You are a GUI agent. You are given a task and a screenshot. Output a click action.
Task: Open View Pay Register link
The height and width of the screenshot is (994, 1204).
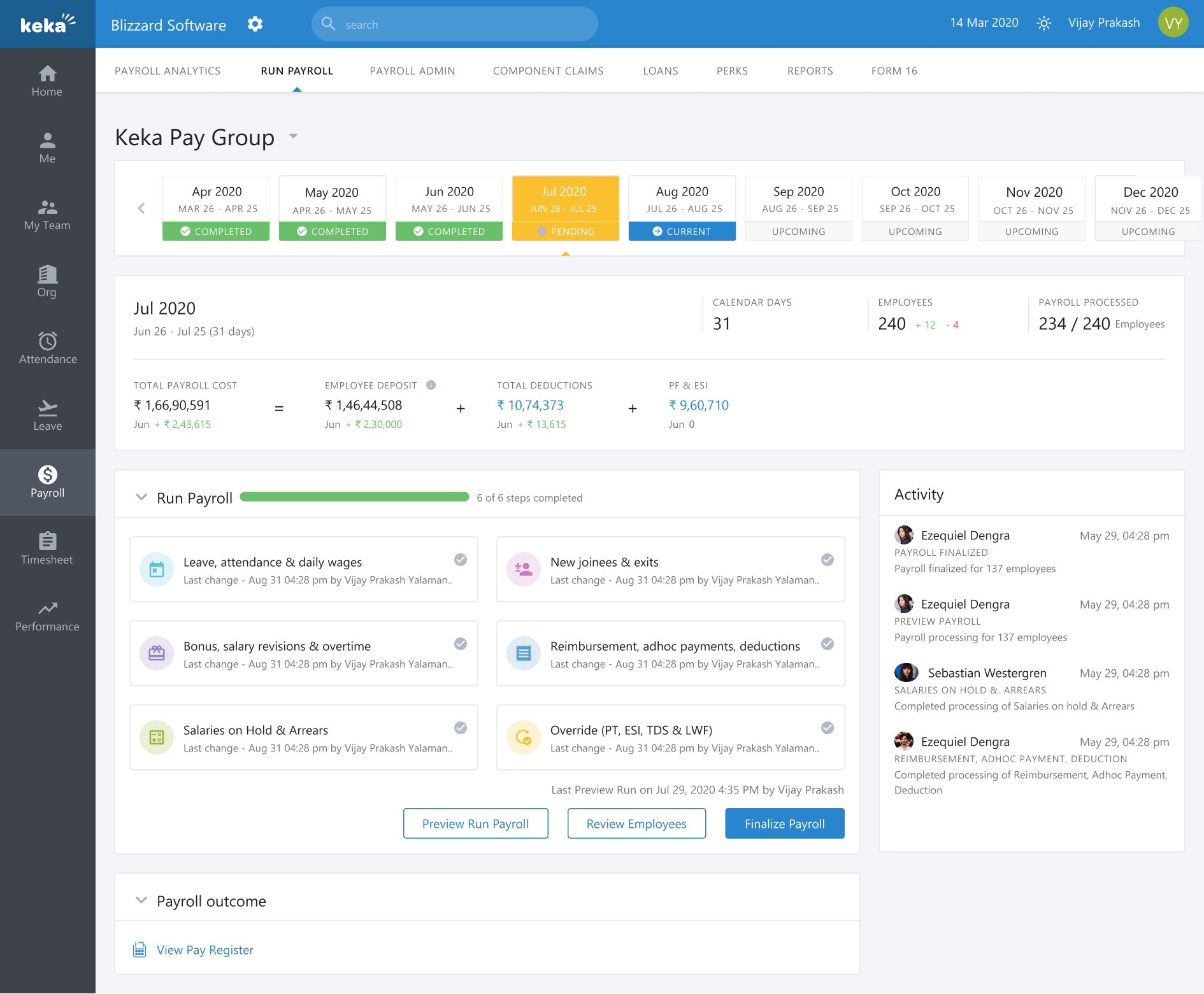205,949
